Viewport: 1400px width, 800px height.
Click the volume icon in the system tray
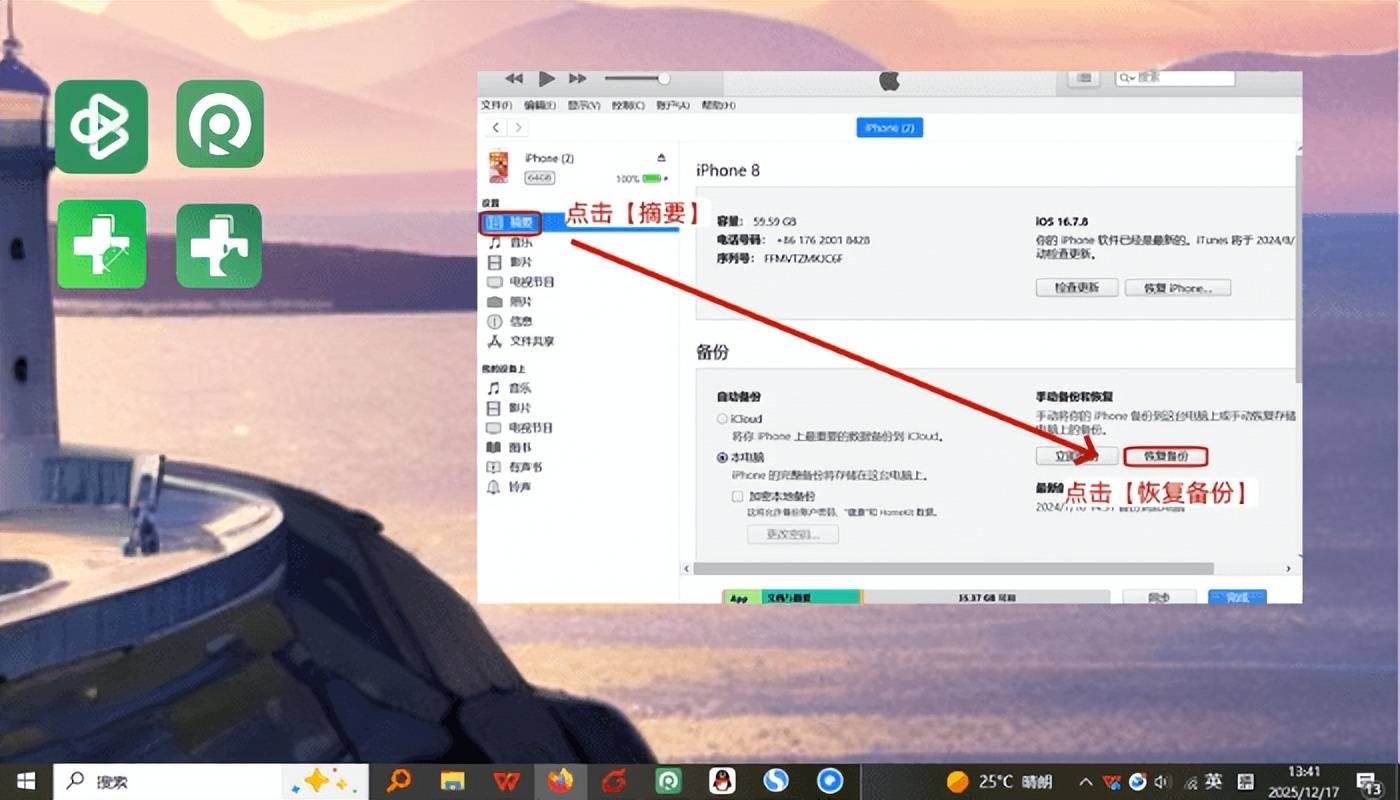(x=1162, y=782)
